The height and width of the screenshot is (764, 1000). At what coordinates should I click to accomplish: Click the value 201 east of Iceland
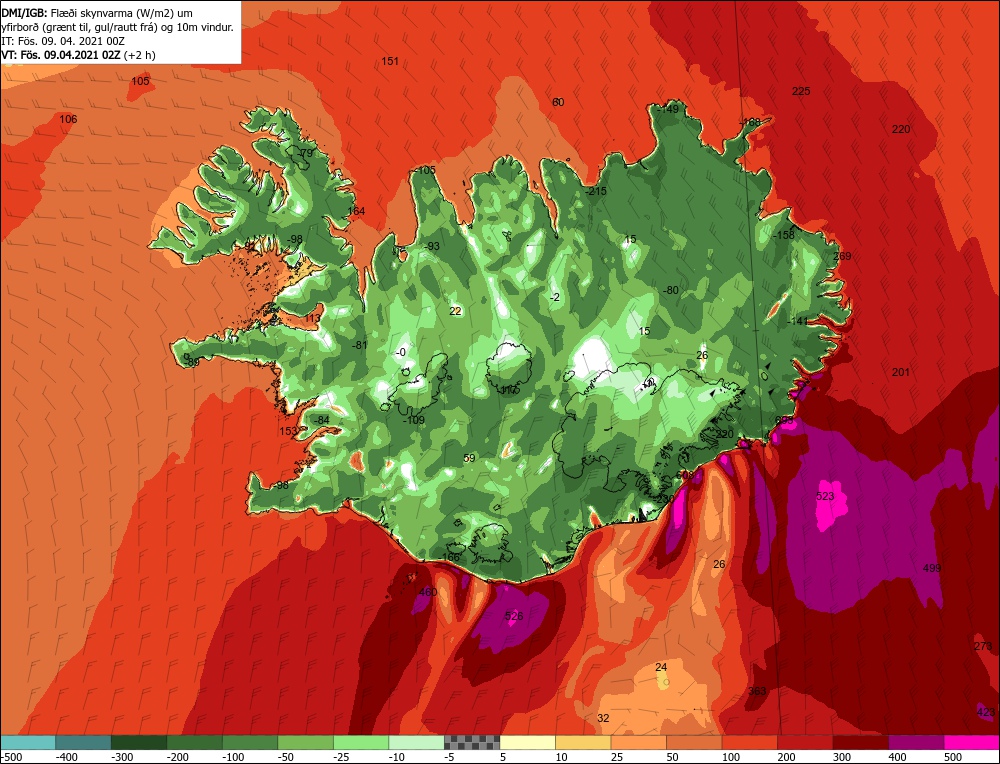tap(901, 372)
